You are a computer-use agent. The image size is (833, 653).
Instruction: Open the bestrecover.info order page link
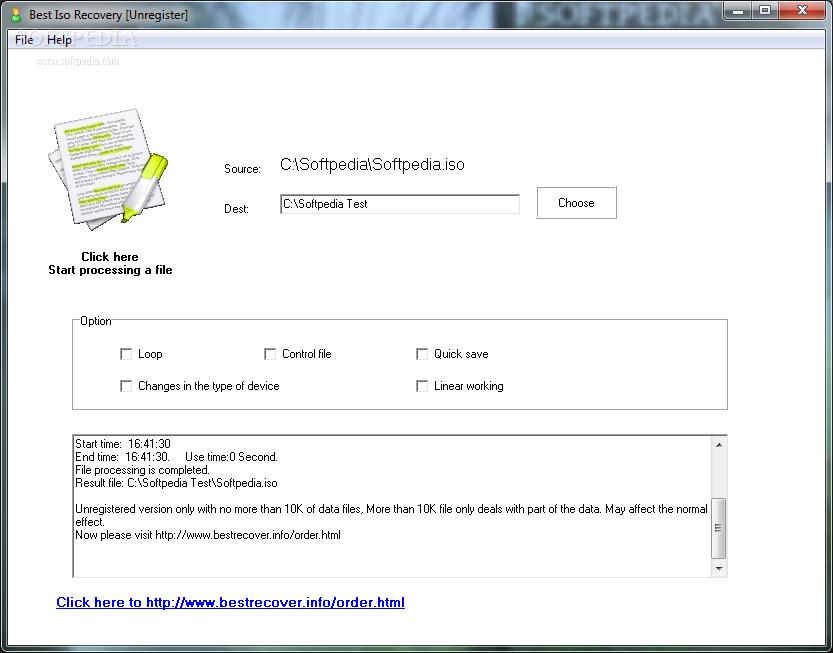click(x=230, y=602)
